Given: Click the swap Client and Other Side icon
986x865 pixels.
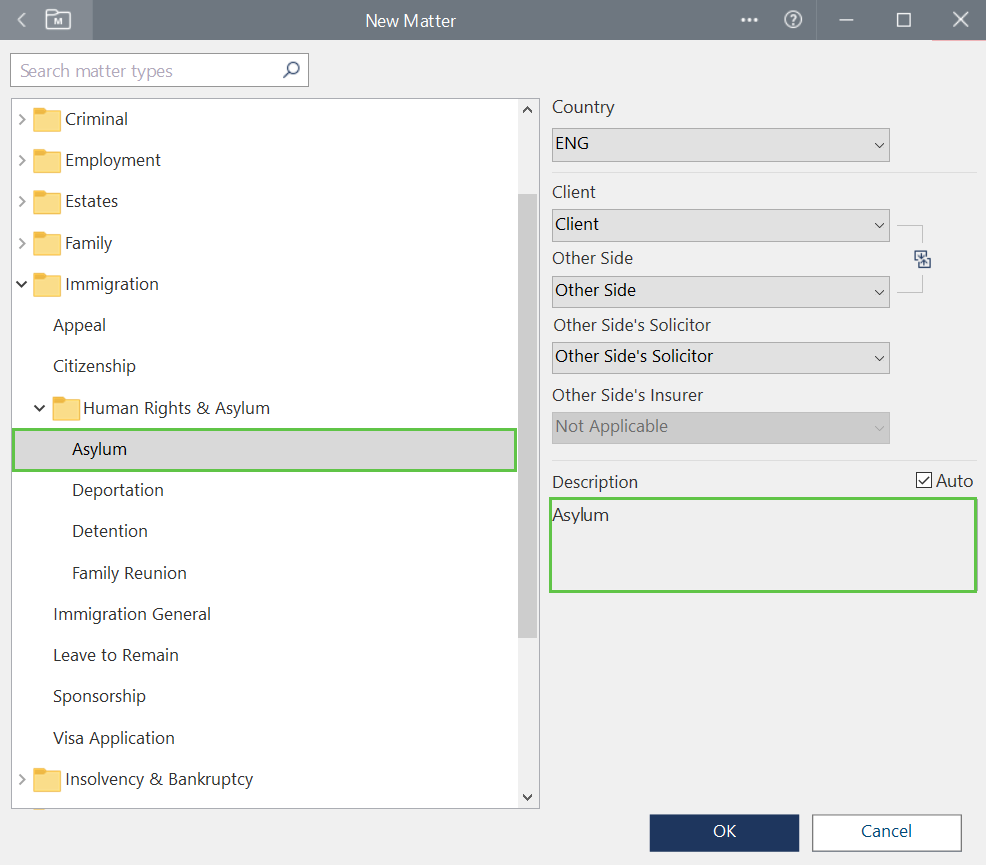Looking at the screenshot, I should click(922, 259).
